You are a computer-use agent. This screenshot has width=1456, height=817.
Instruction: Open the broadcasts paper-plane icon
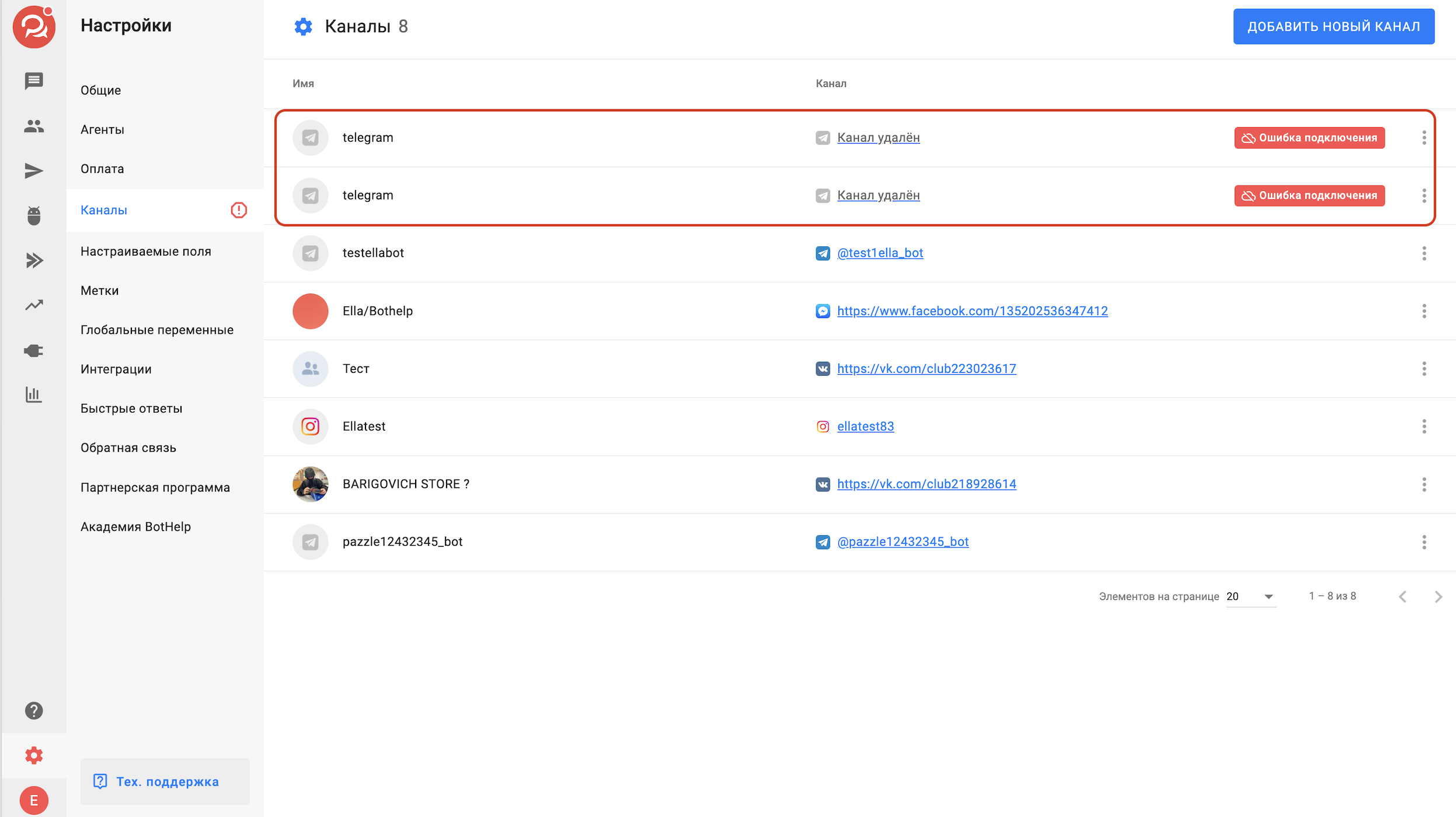[34, 170]
